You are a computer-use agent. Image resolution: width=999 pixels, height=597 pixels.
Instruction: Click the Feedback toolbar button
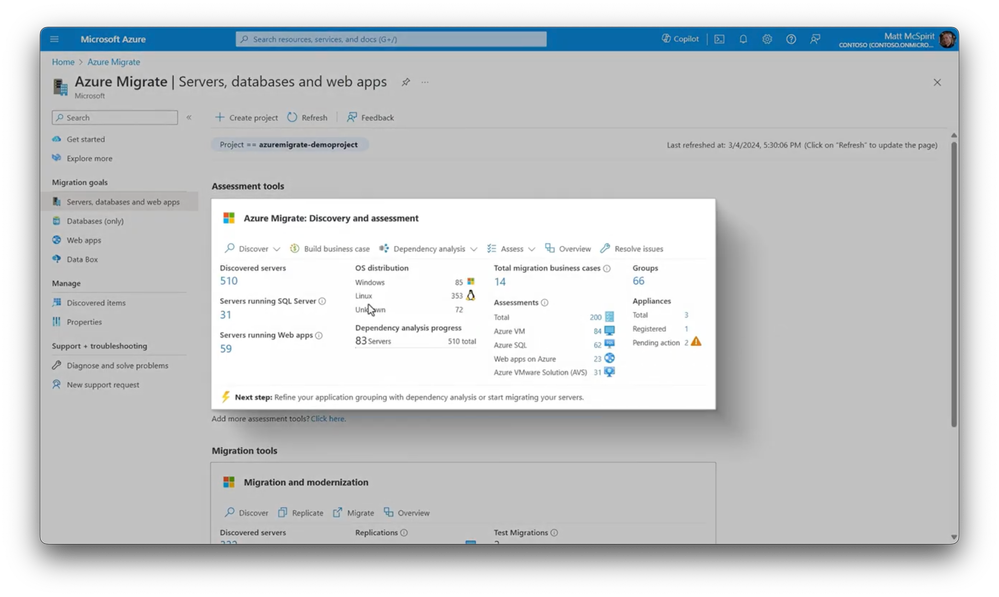point(370,117)
